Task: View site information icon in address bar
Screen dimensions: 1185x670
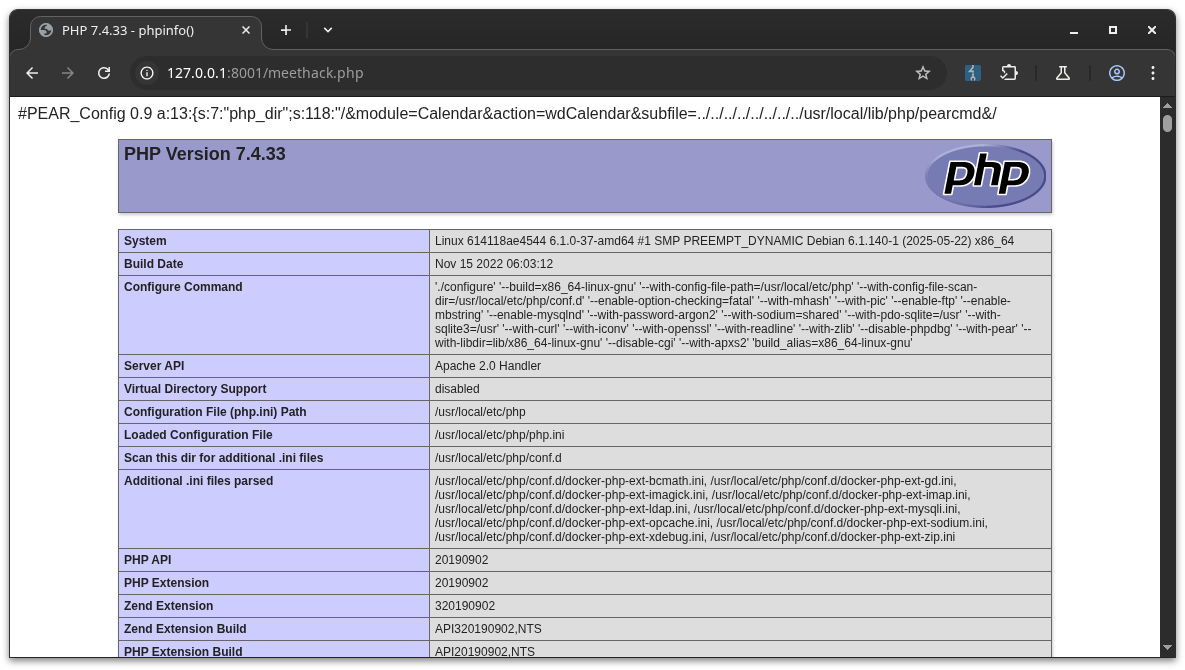Action: coord(147,73)
